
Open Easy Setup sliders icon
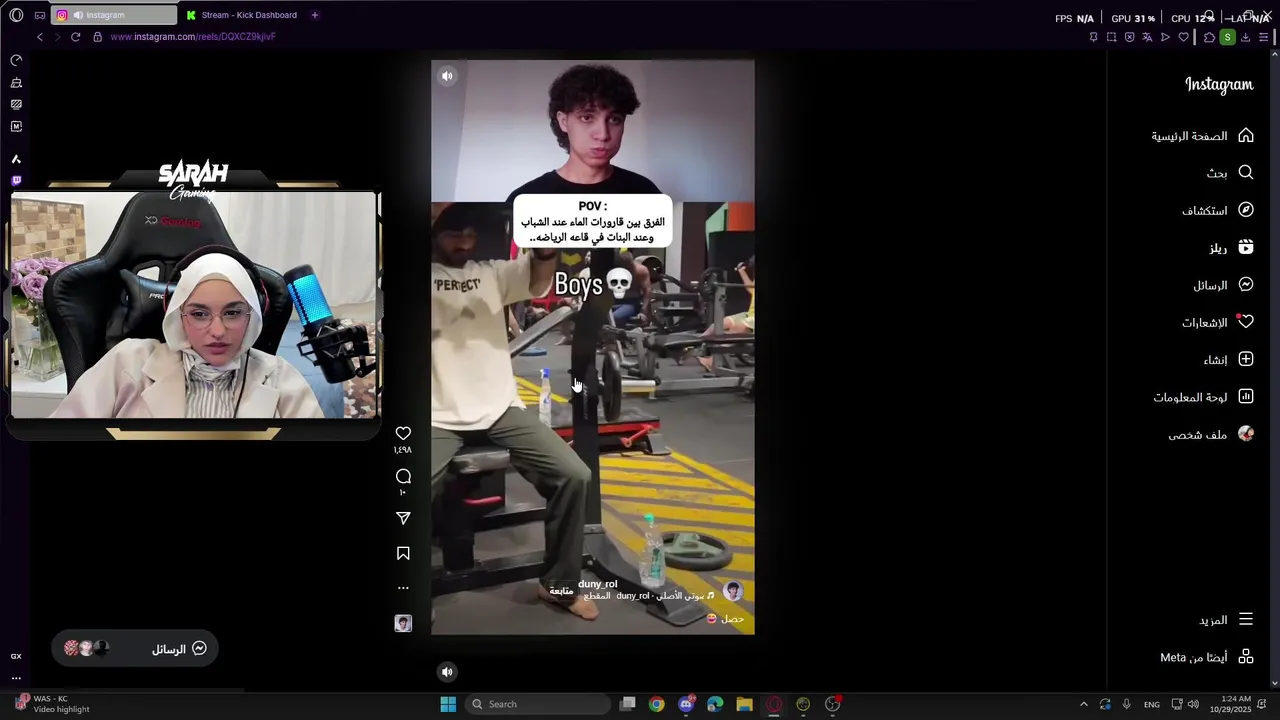[1263, 37]
